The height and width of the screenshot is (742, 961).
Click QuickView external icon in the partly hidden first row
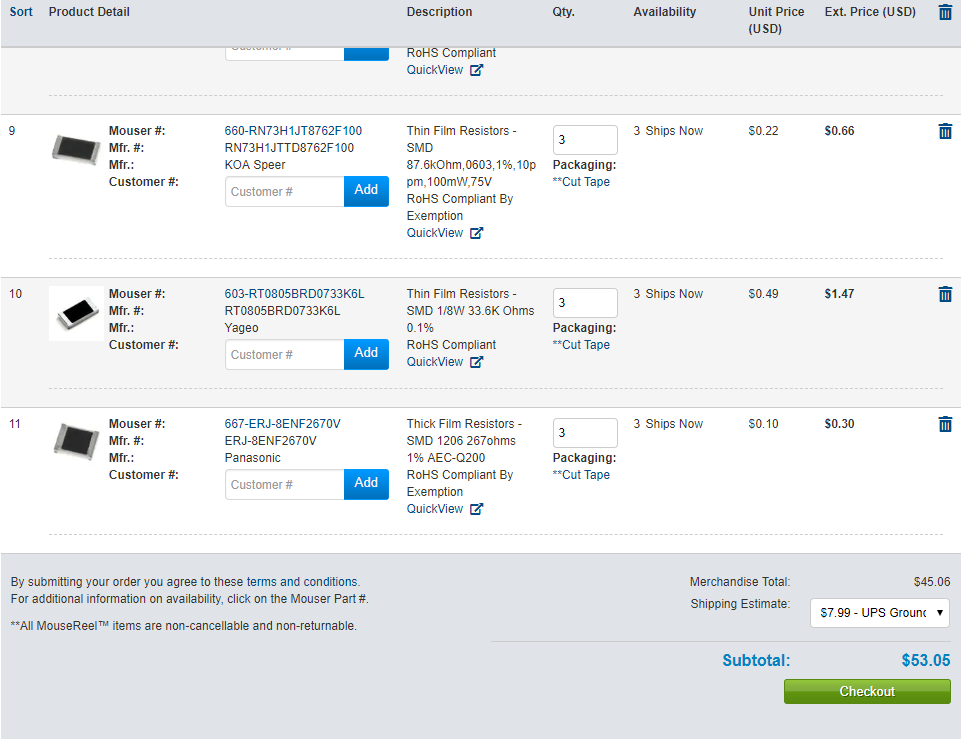coord(476,70)
